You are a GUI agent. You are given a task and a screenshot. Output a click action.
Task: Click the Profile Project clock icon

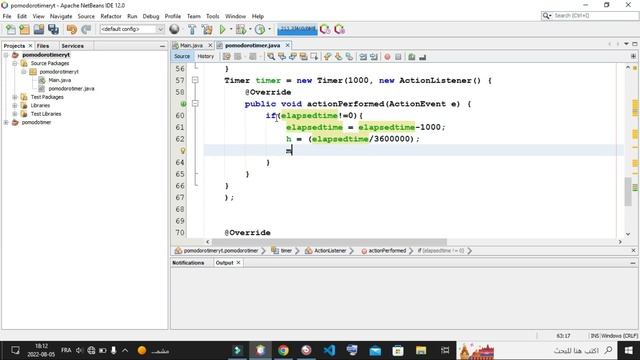[260, 29]
